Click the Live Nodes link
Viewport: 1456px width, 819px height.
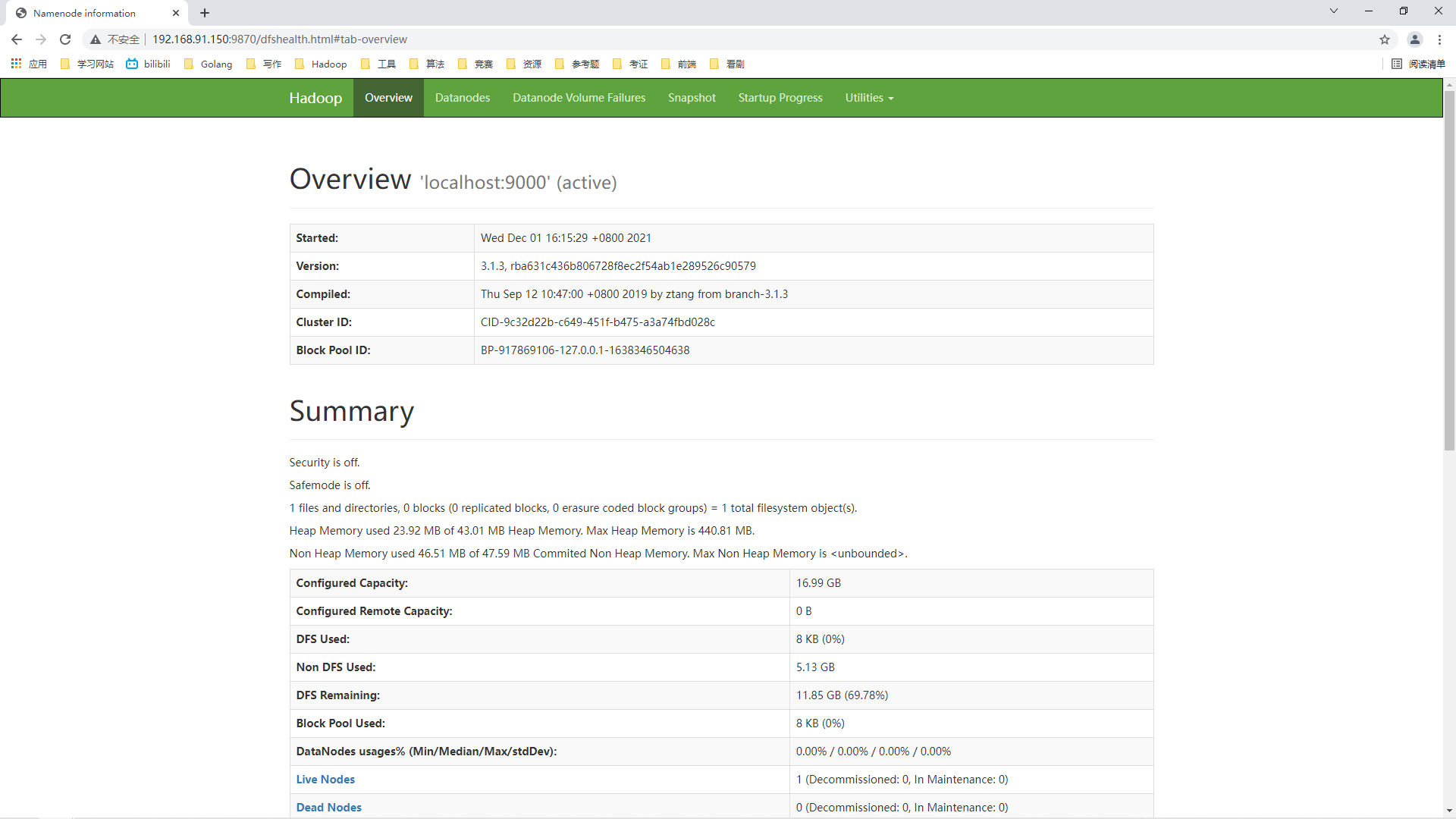[x=325, y=778]
